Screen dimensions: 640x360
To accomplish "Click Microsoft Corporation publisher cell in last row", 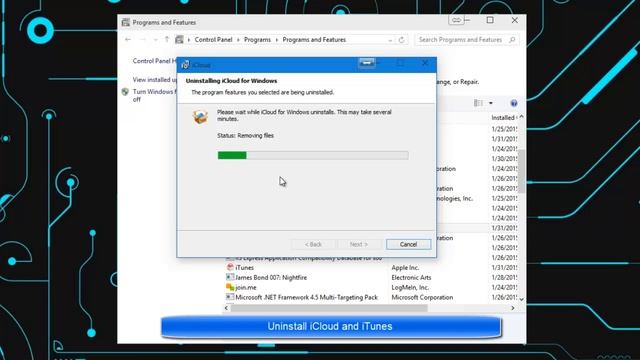I will click(x=422, y=297).
